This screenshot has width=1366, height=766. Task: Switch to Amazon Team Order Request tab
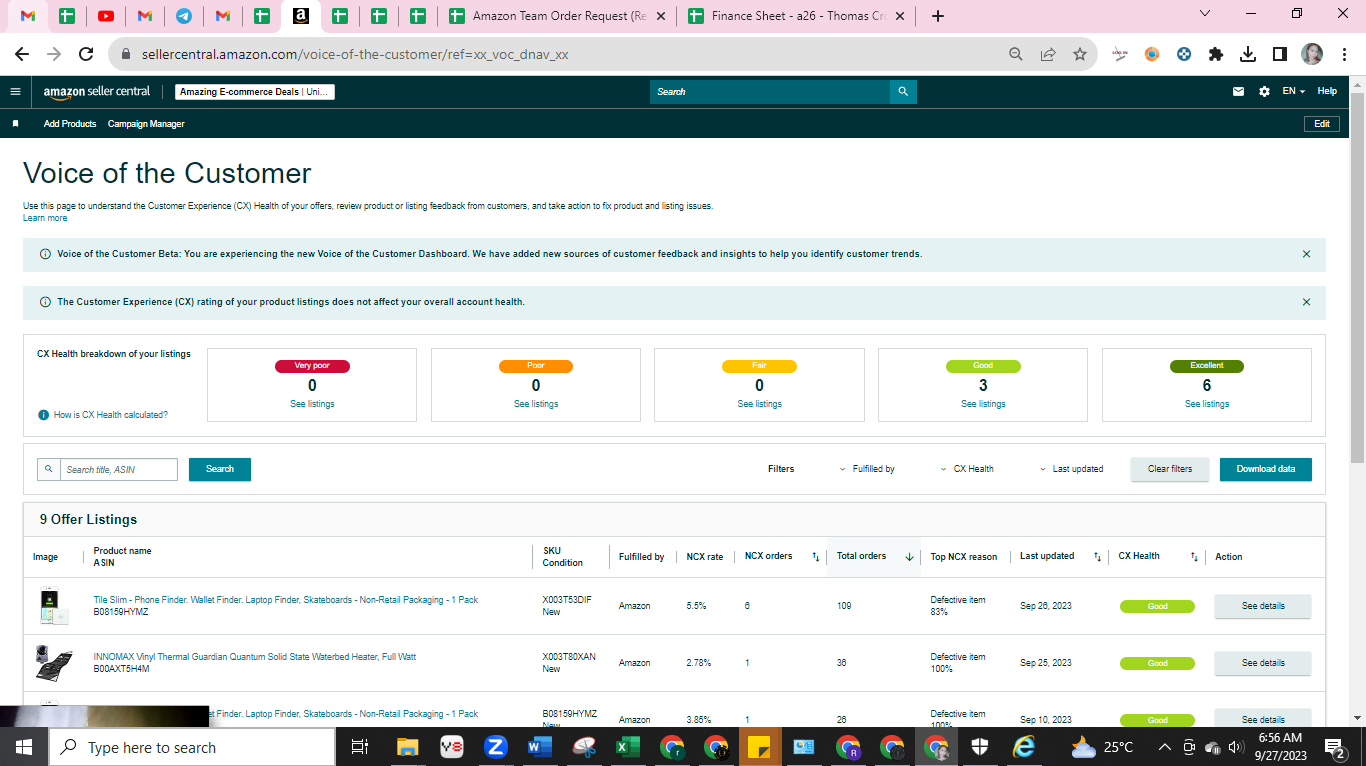point(558,16)
